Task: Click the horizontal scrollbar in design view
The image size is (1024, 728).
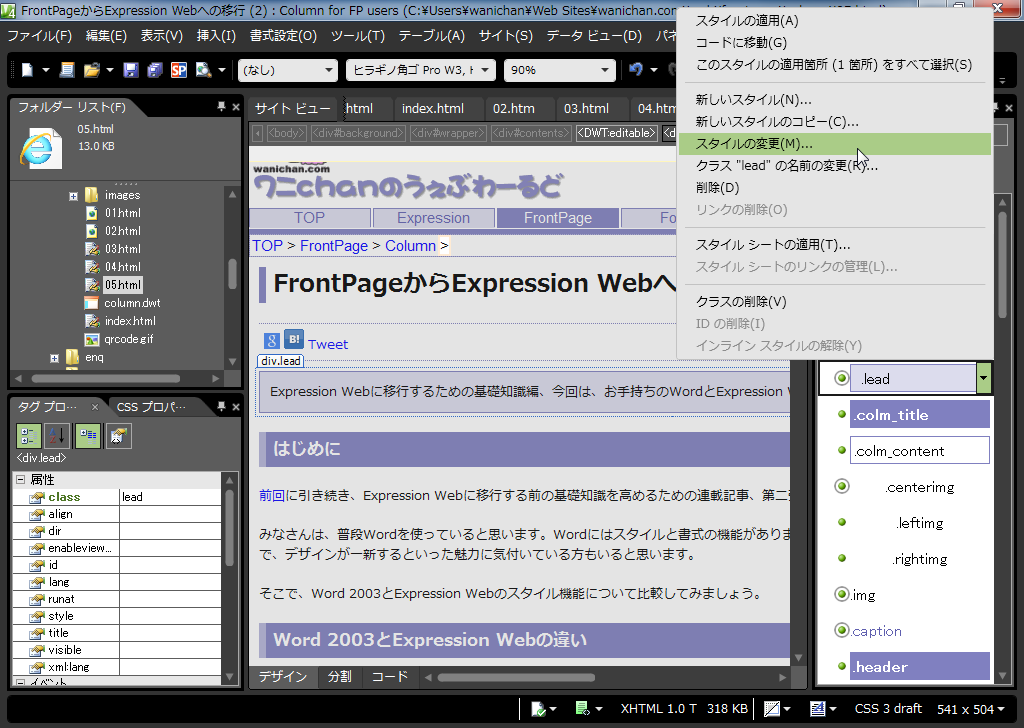Action: coord(517,678)
